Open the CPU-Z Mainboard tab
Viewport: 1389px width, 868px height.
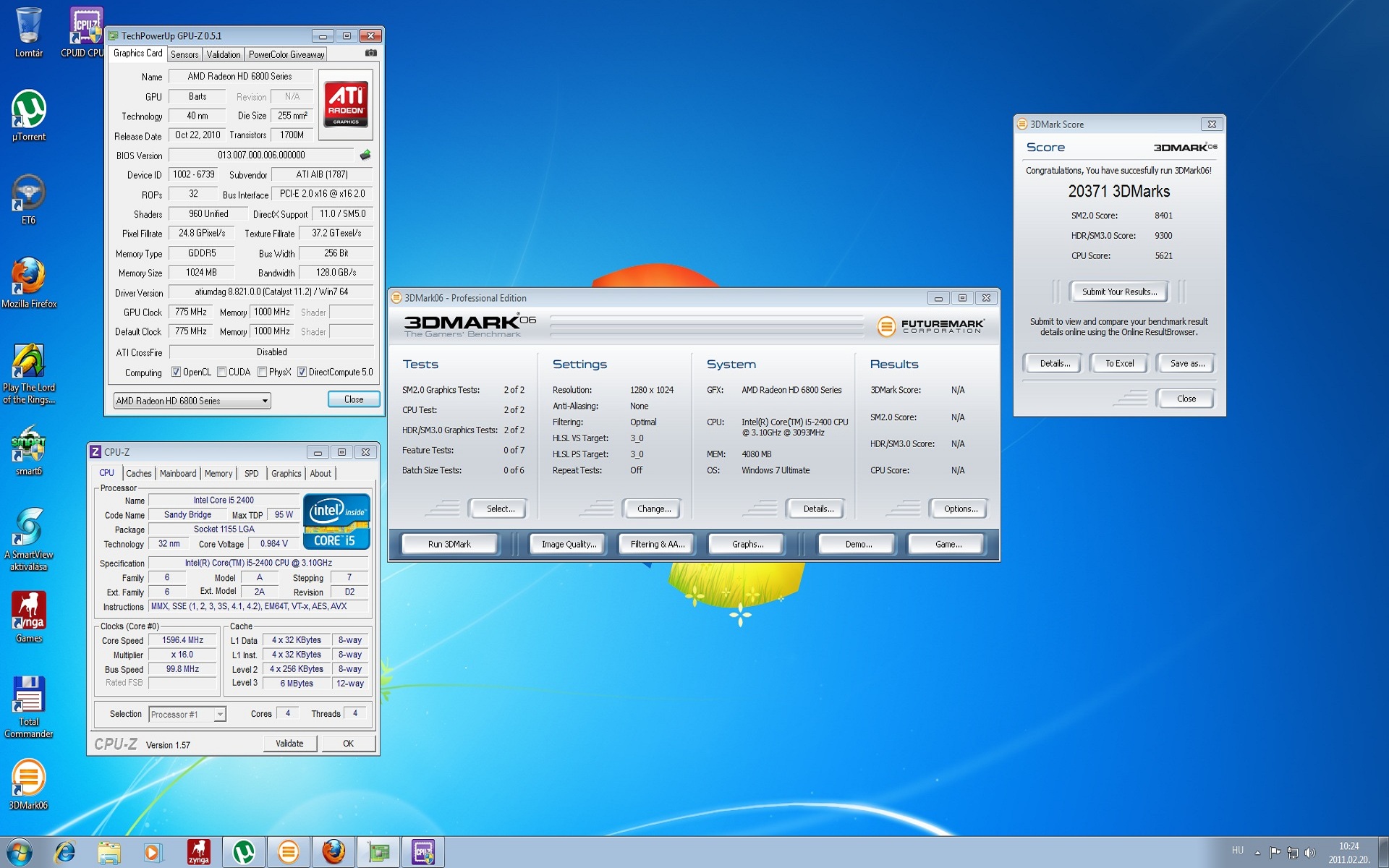pyautogui.click(x=178, y=473)
